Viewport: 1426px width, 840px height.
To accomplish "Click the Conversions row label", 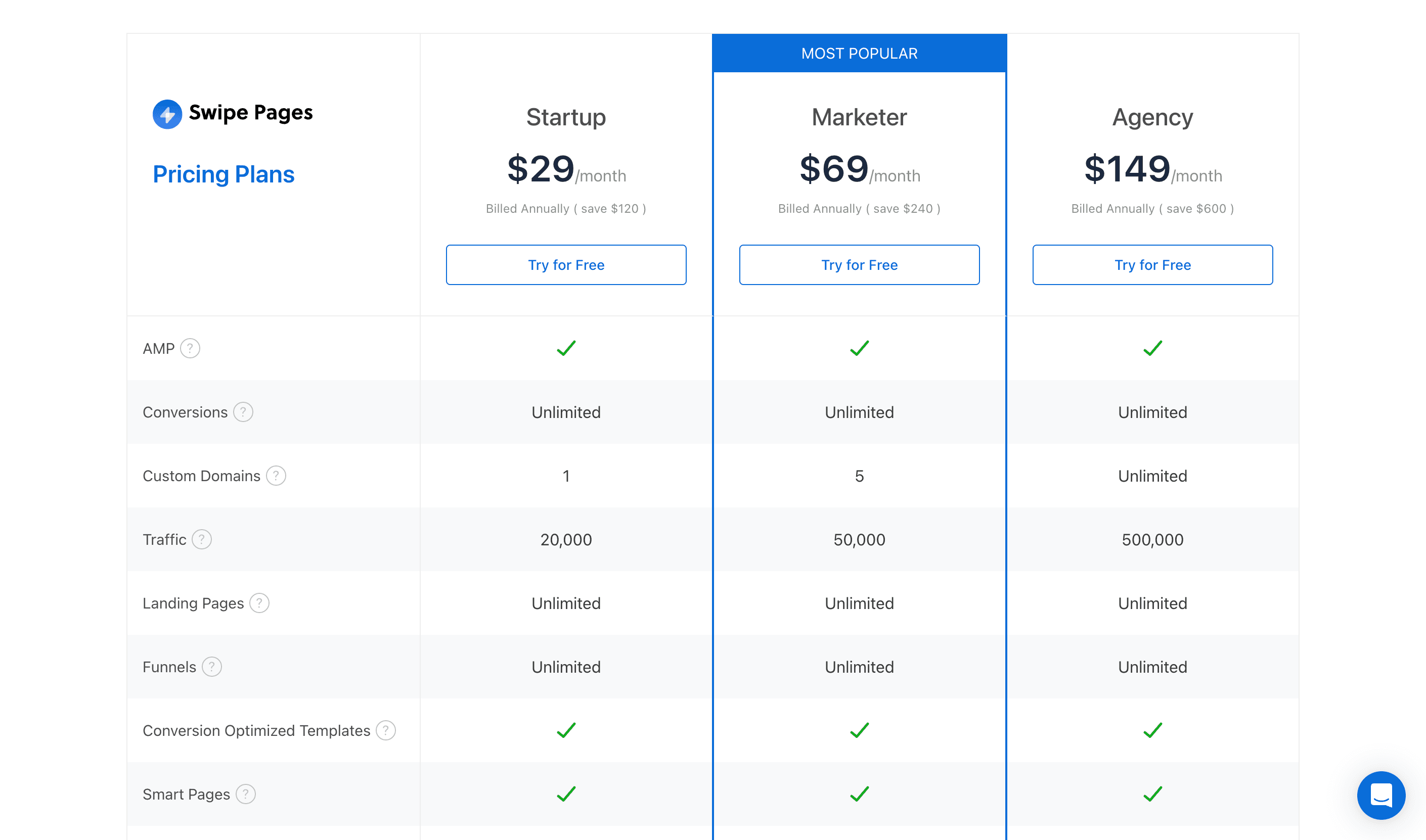I will pos(185,412).
